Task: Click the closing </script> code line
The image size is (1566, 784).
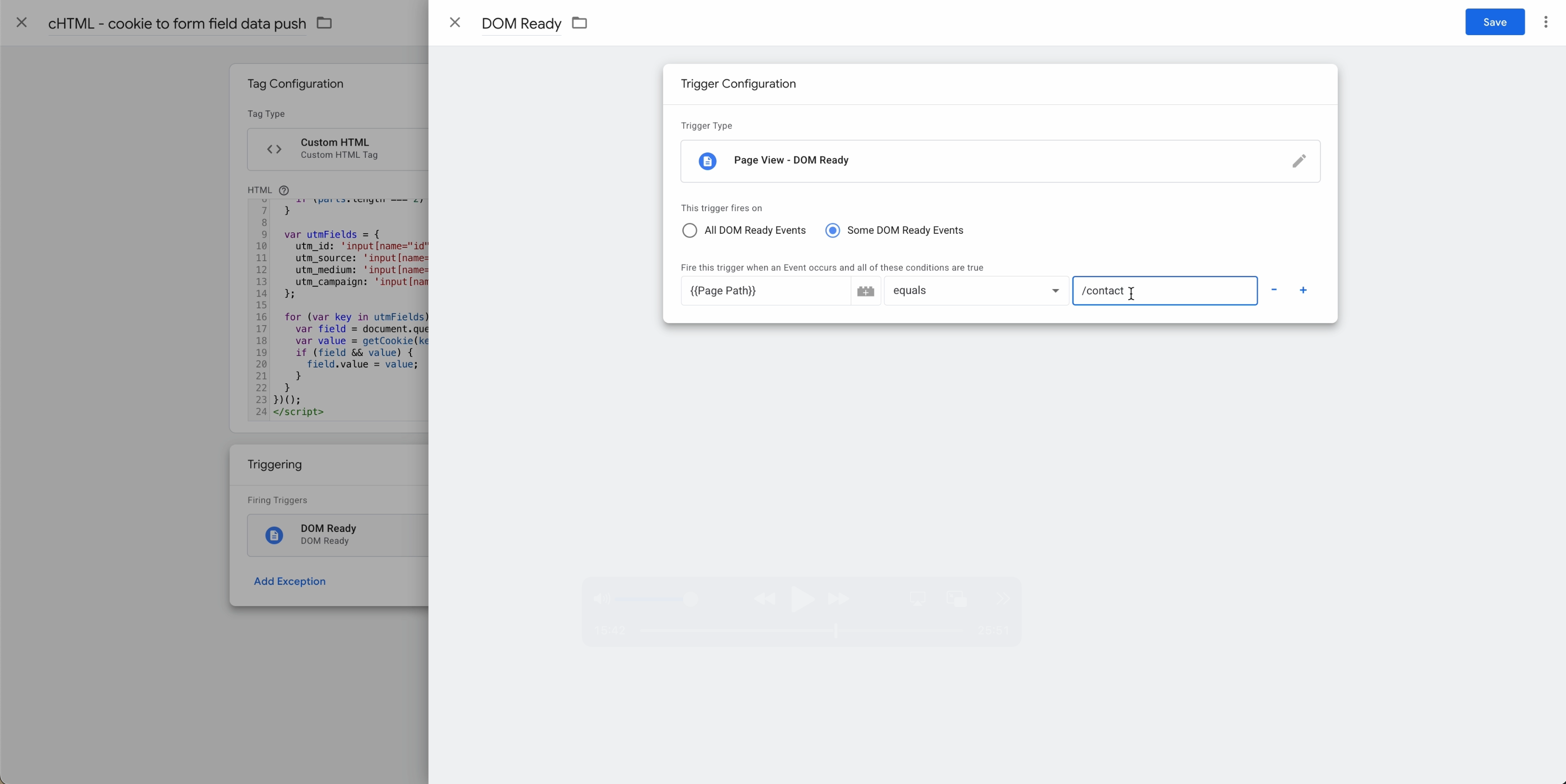Action: [298, 412]
